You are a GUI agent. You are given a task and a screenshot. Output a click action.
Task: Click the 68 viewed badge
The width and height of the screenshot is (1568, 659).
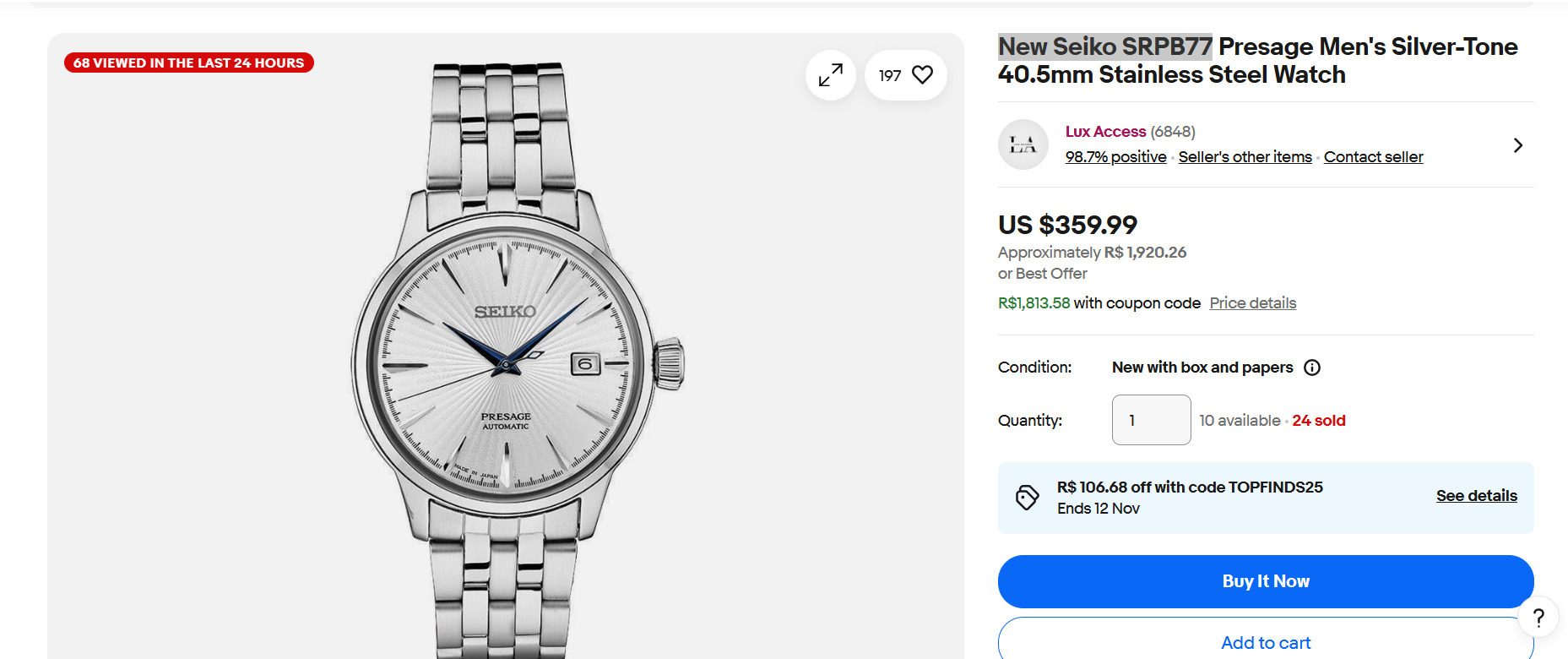189,63
